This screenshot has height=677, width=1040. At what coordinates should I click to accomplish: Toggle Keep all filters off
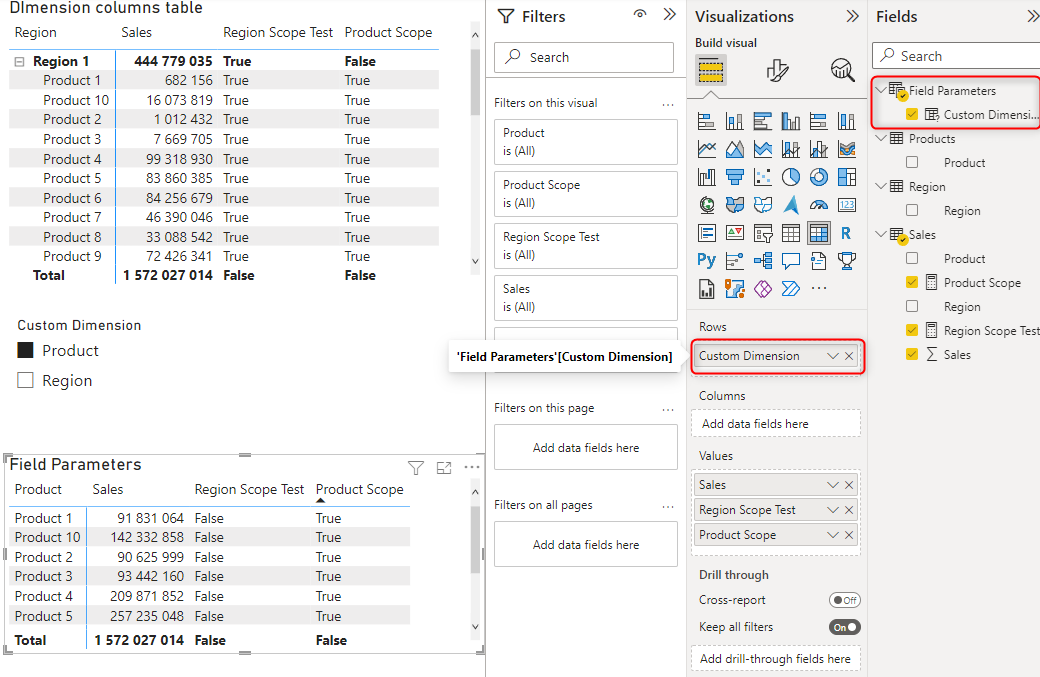[845, 627]
